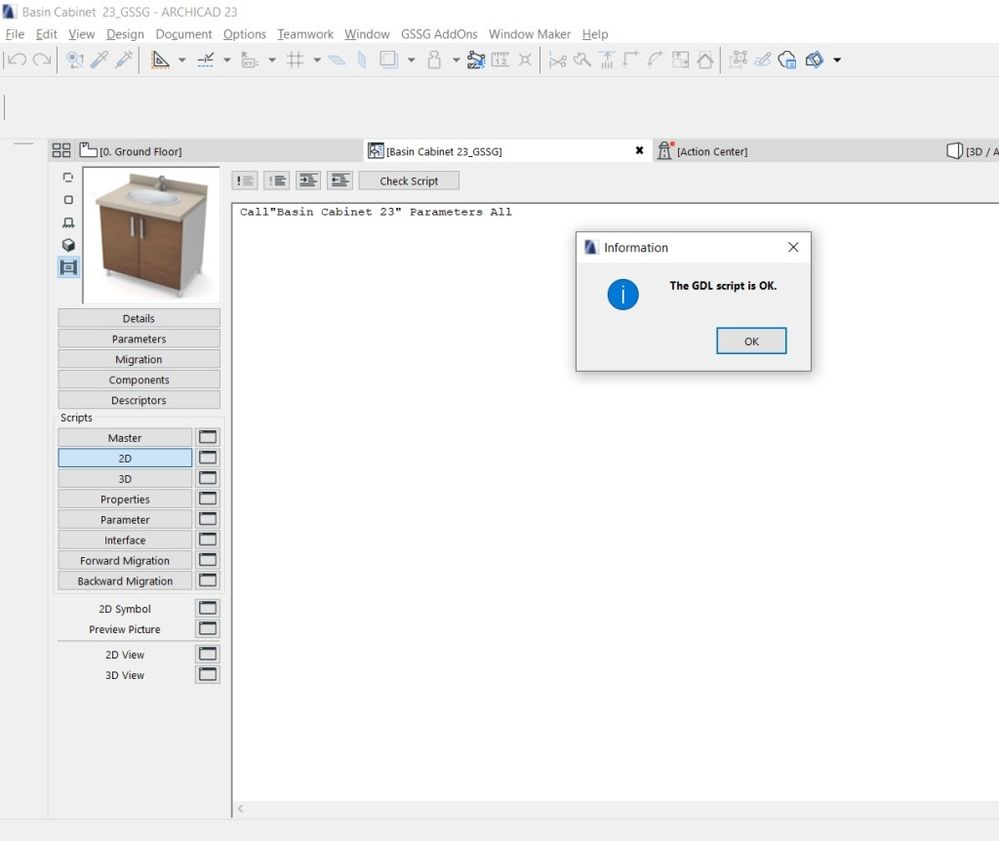Image resolution: width=999 pixels, height=841 pixels.
Task: Click the scissors trim tool icon
Action: pos(557,60)
